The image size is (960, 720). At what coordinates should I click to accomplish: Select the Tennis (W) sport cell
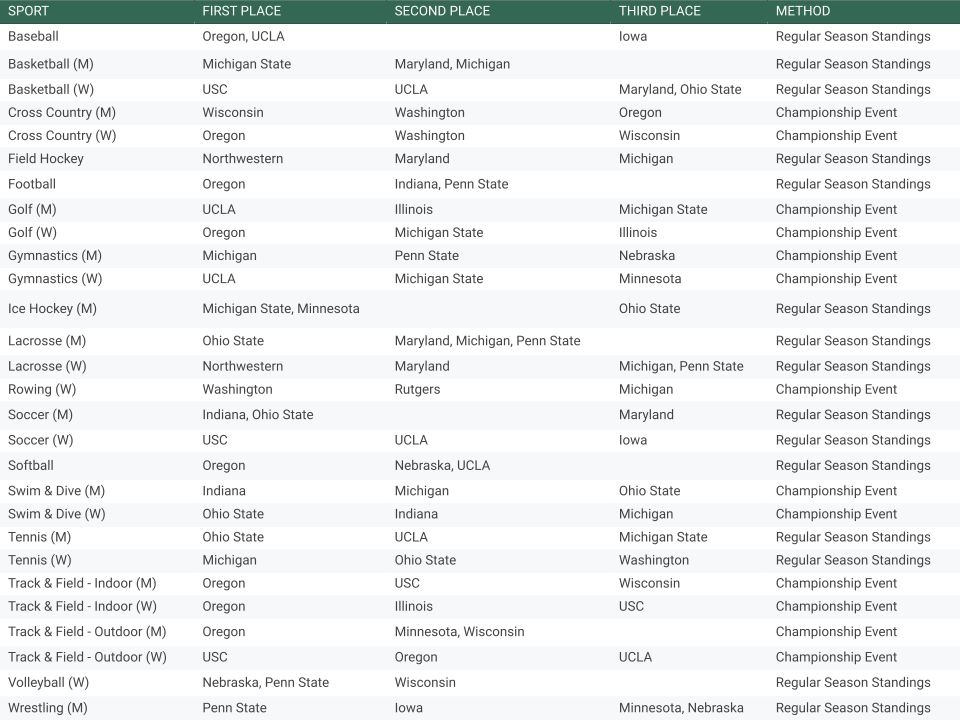coord(40,560)
